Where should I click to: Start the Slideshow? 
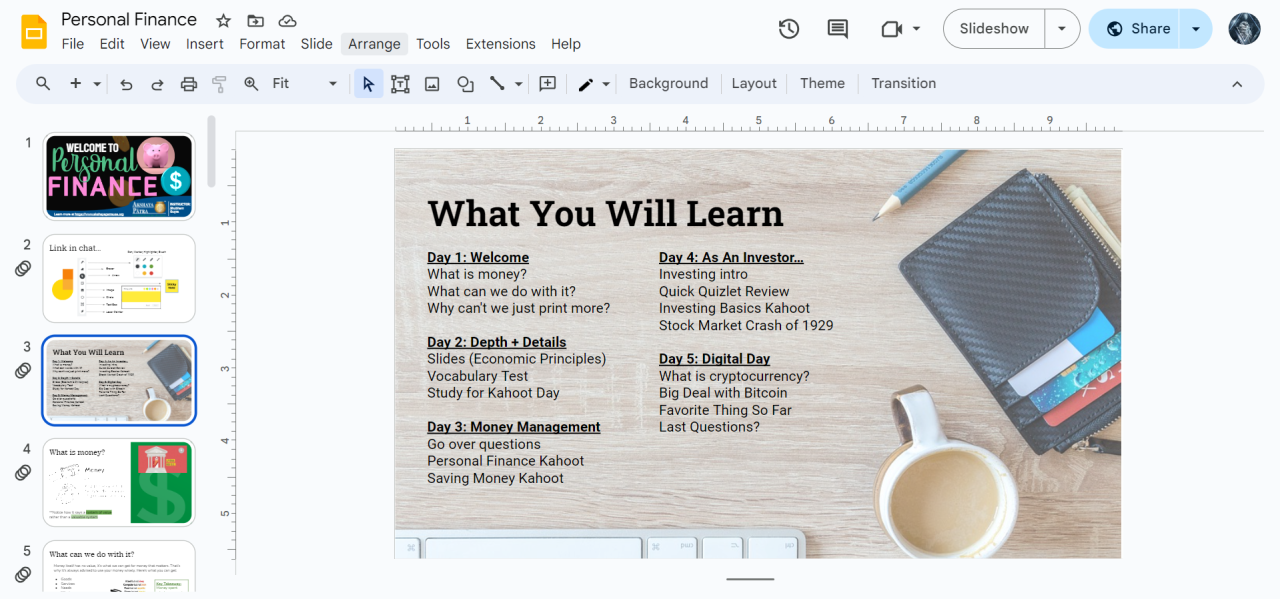[x=994, y=29]
